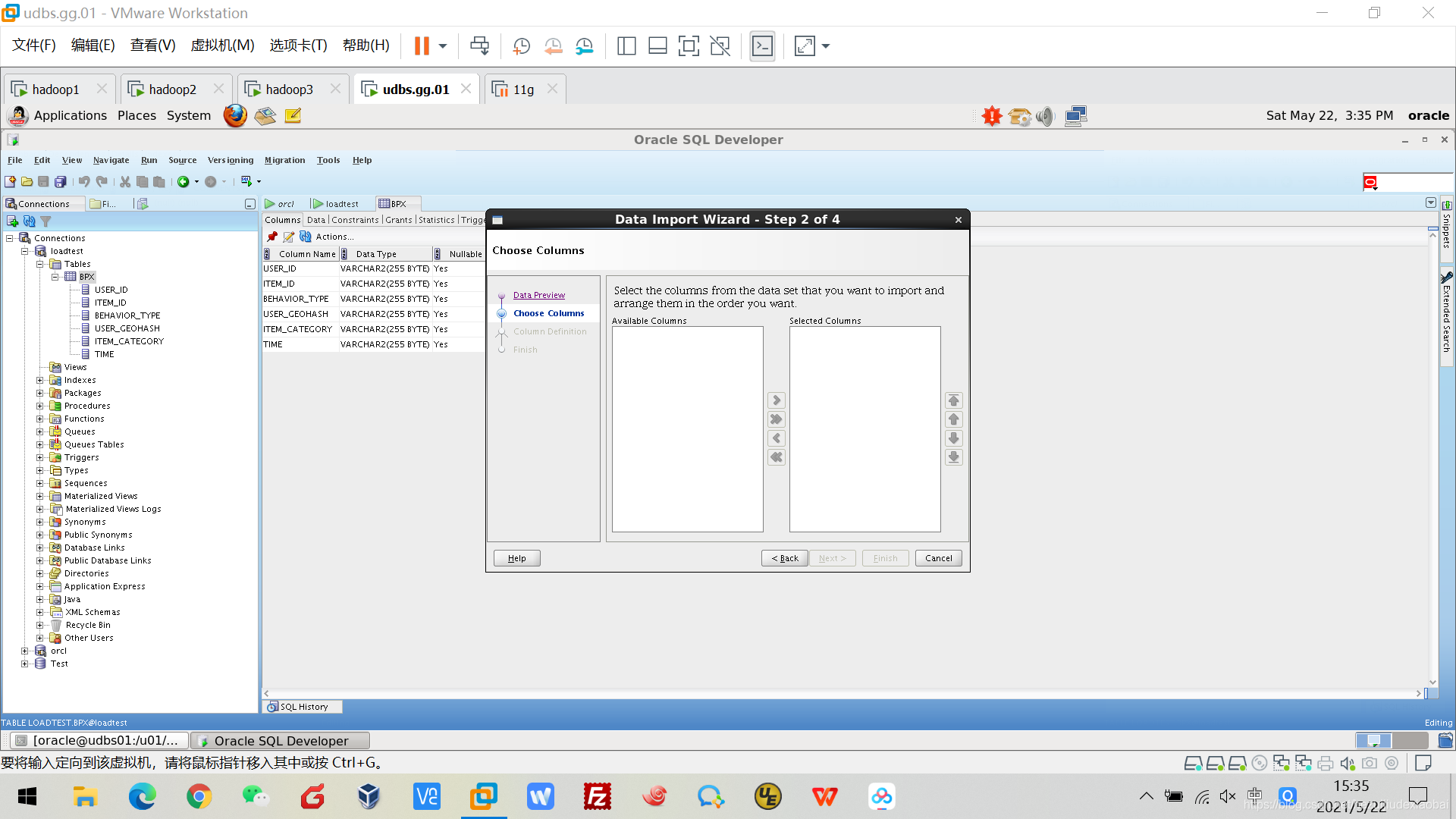This screenshot has height=819, width=1456.
Task: Expand the Indexes tree node
Action: [x=40, y=380]
